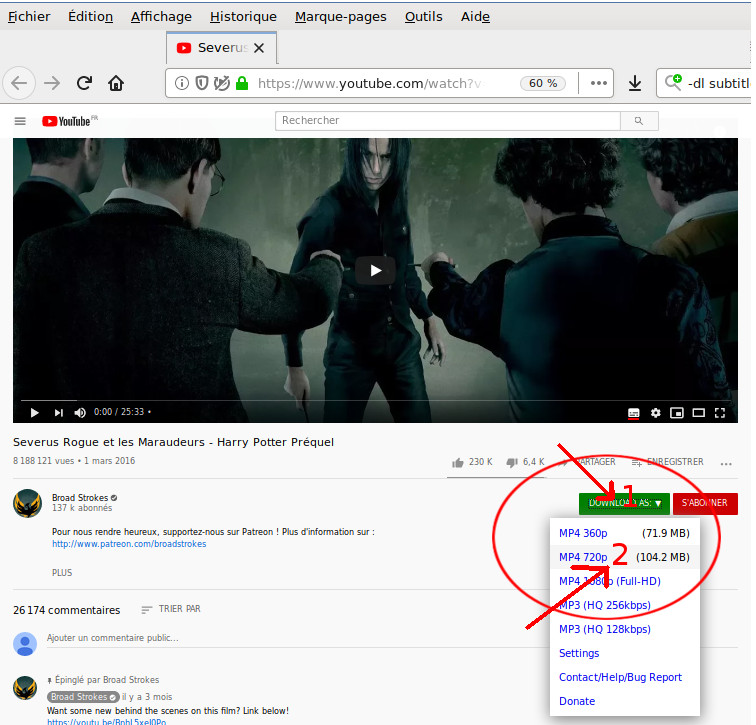Open the Marque-pages menu

click(x=340, y=17)
